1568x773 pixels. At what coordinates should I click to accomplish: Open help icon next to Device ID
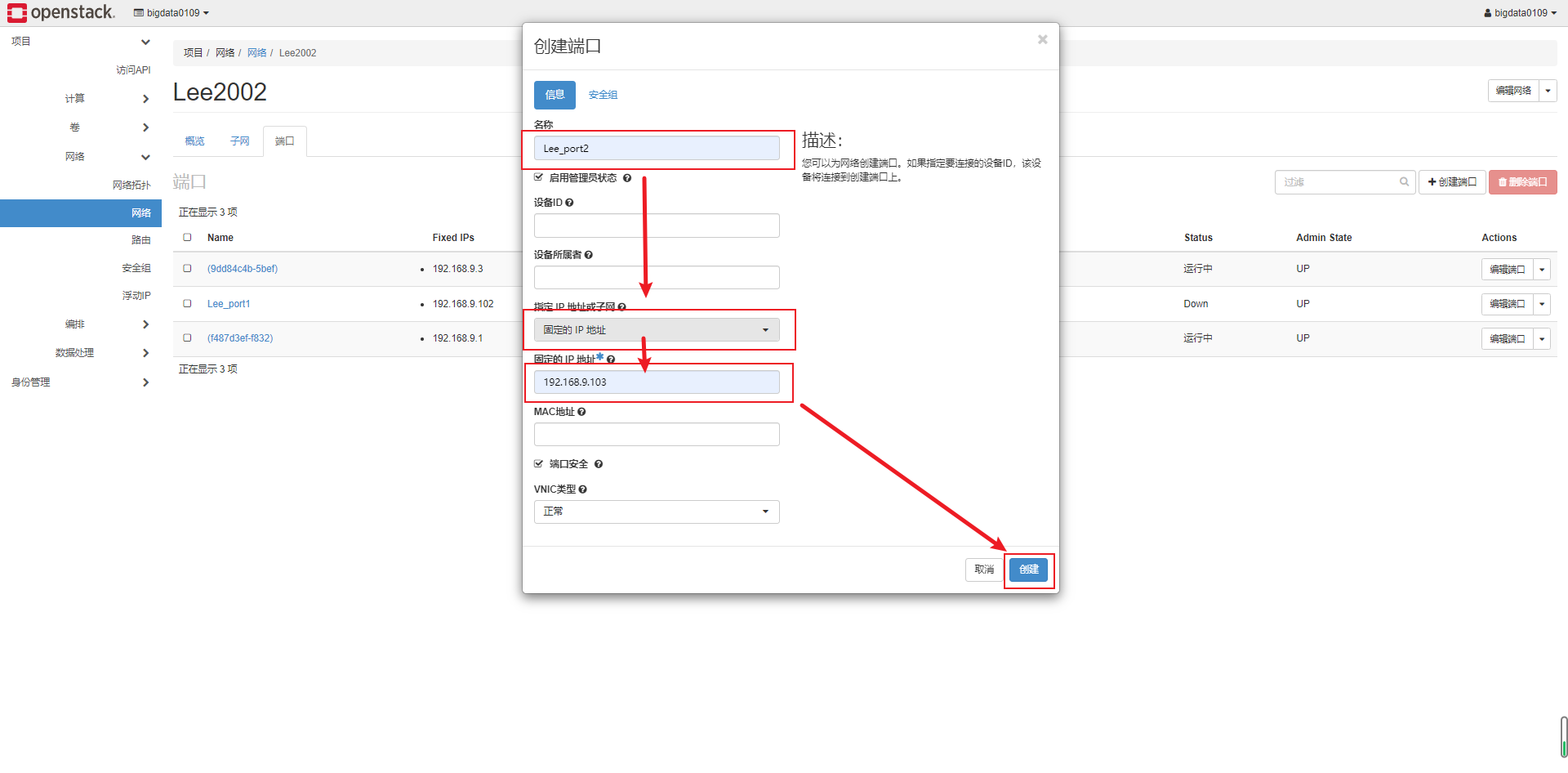[569, 203]
